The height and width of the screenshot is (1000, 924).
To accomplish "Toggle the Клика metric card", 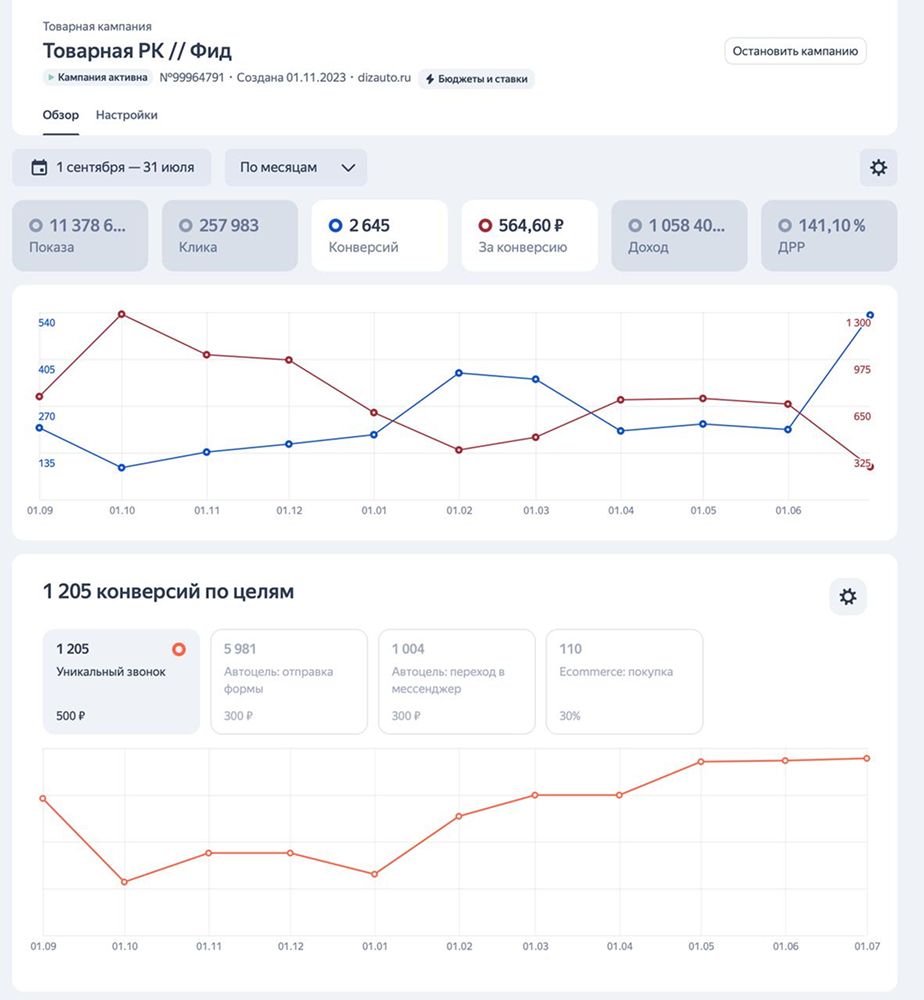I will 229,235.
